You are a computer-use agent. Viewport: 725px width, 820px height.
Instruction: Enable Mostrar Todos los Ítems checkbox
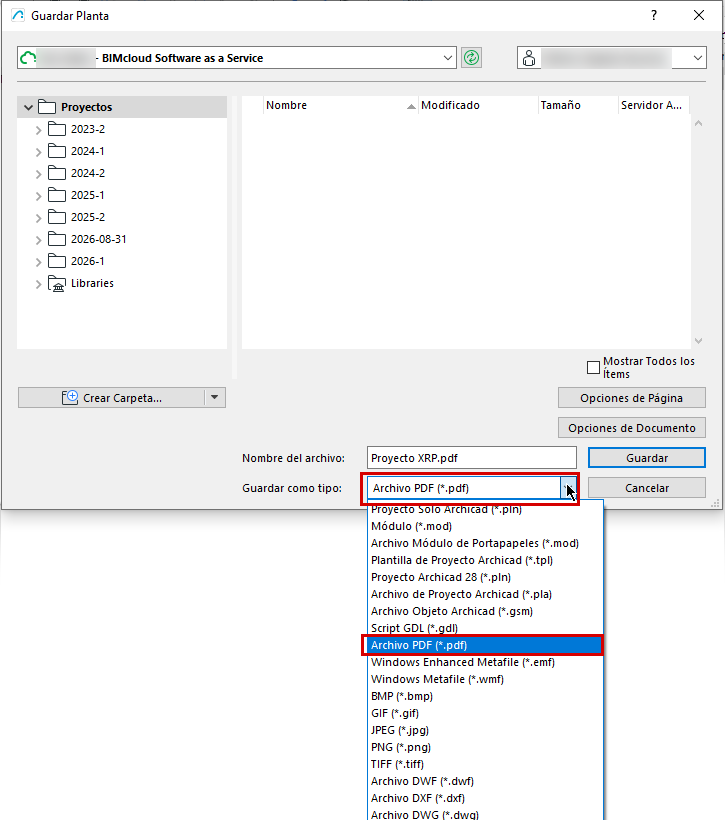[593, 368]
